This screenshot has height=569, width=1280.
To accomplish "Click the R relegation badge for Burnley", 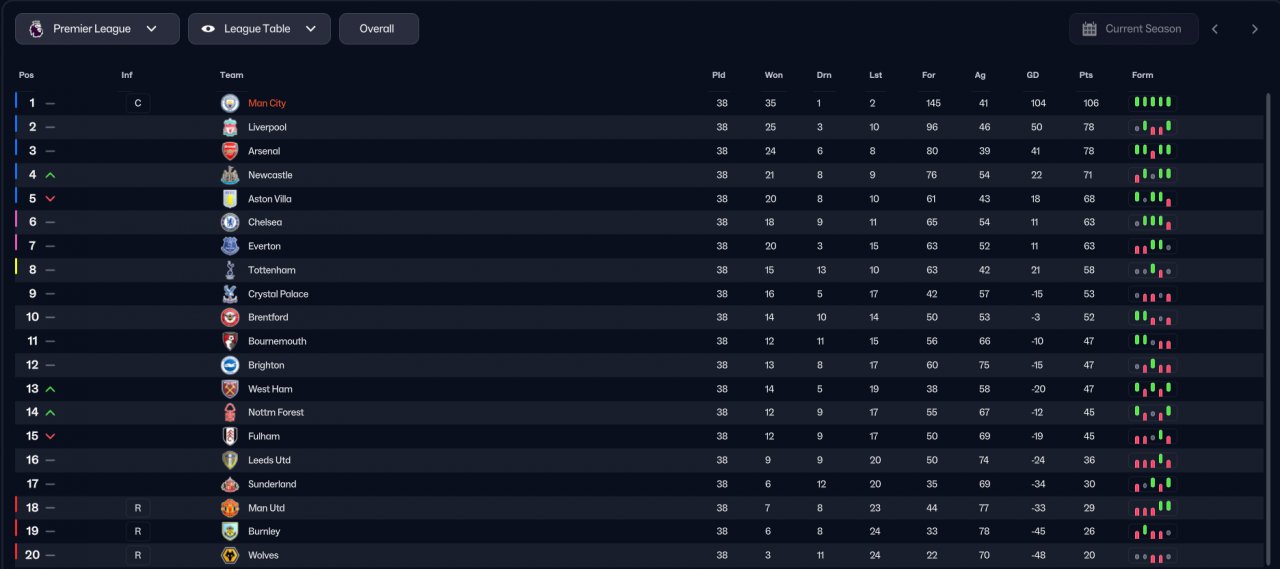I will [x=138, y=532].
